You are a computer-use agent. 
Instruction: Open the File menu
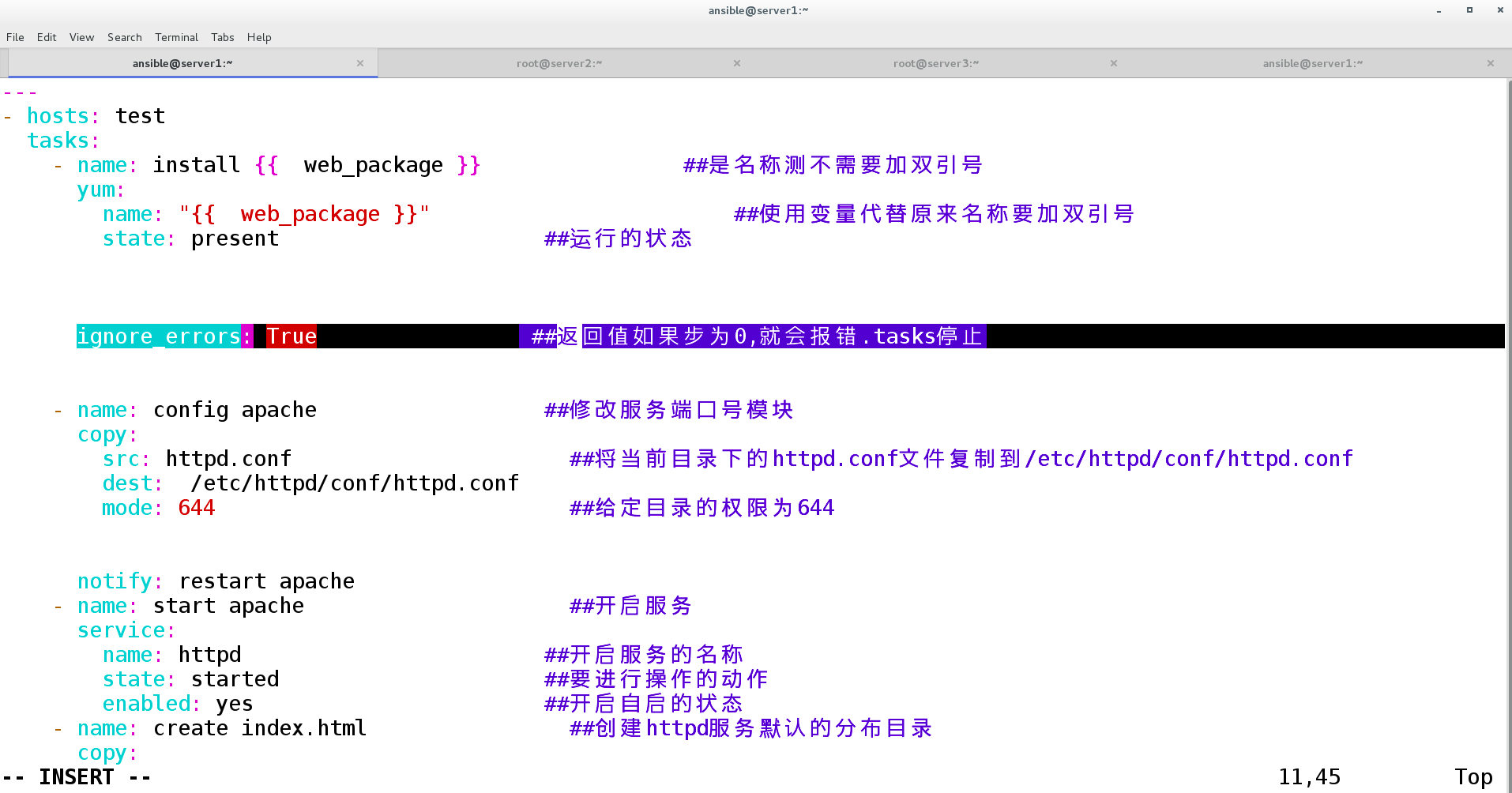point(15,37)
